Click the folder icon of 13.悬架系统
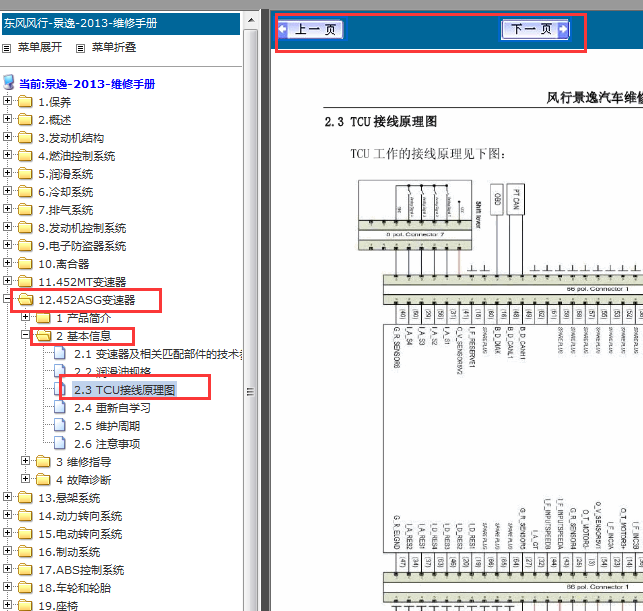Screen dimensions: 643x611 pos(25,497)
